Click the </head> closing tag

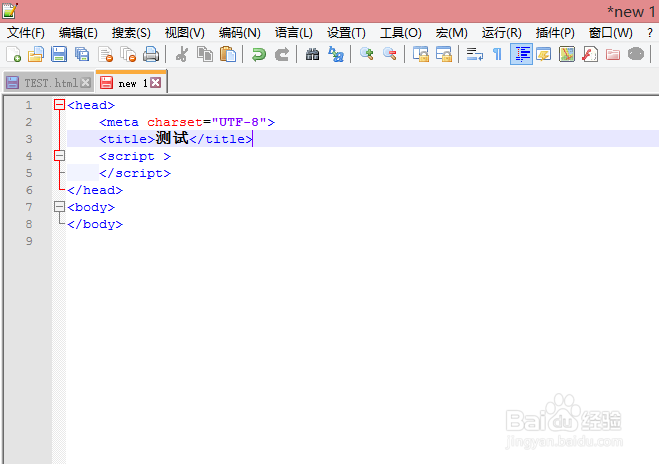point(95,190)
